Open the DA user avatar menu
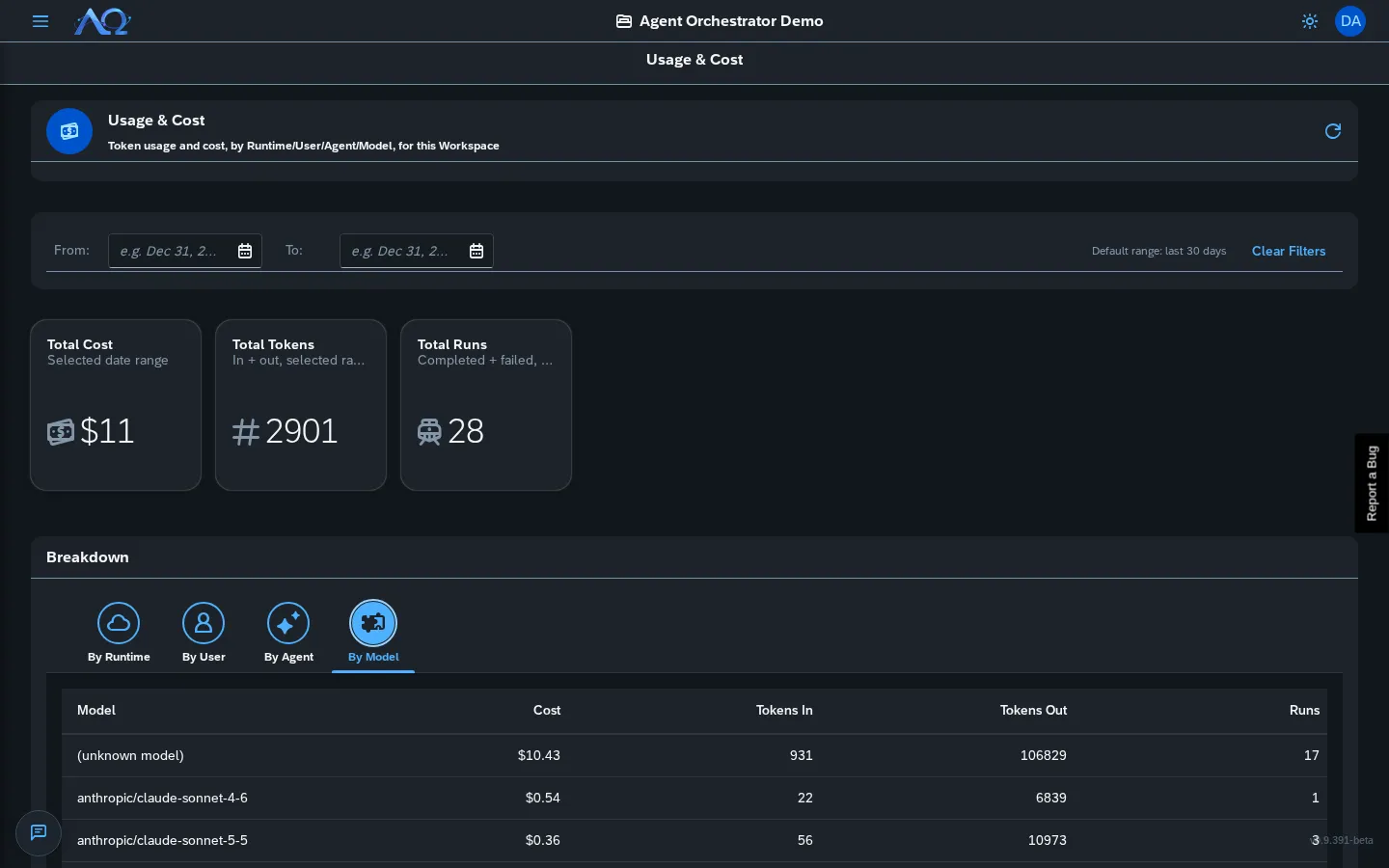This screenshot has height=868, width=1389. point(1349,21)
